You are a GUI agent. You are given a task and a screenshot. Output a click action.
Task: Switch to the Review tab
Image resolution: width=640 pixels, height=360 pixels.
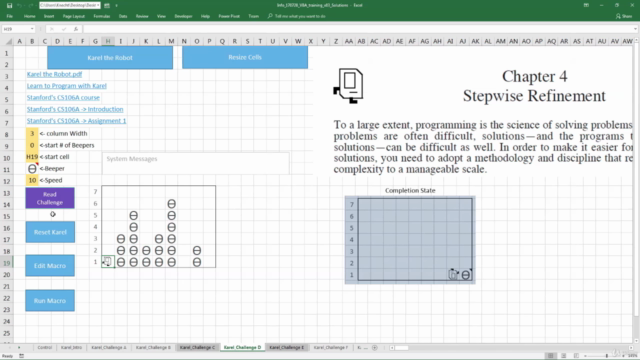point(142,16)
